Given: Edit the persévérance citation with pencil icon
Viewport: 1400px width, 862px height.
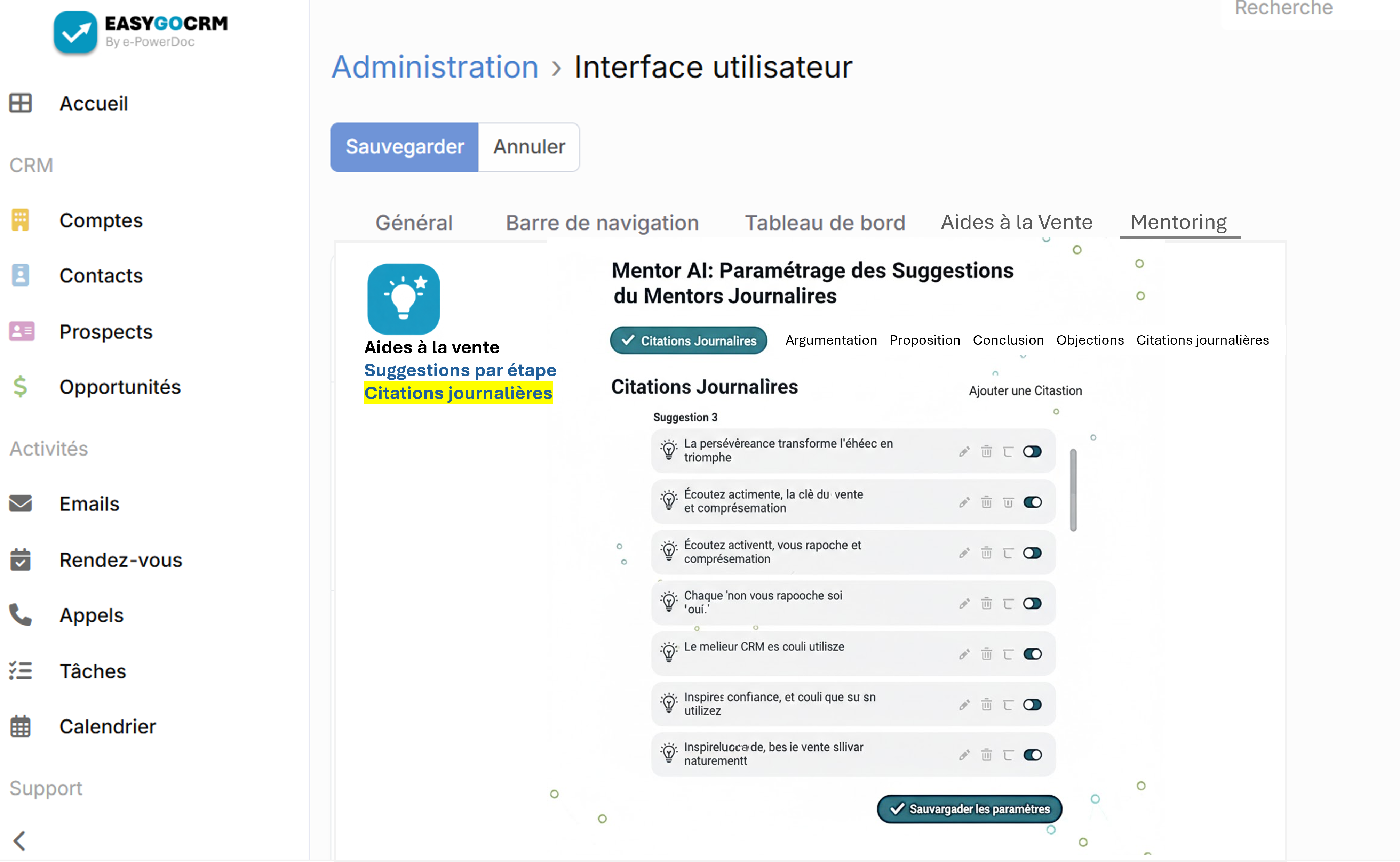Looking at the screenshot, I should point(964,452).
